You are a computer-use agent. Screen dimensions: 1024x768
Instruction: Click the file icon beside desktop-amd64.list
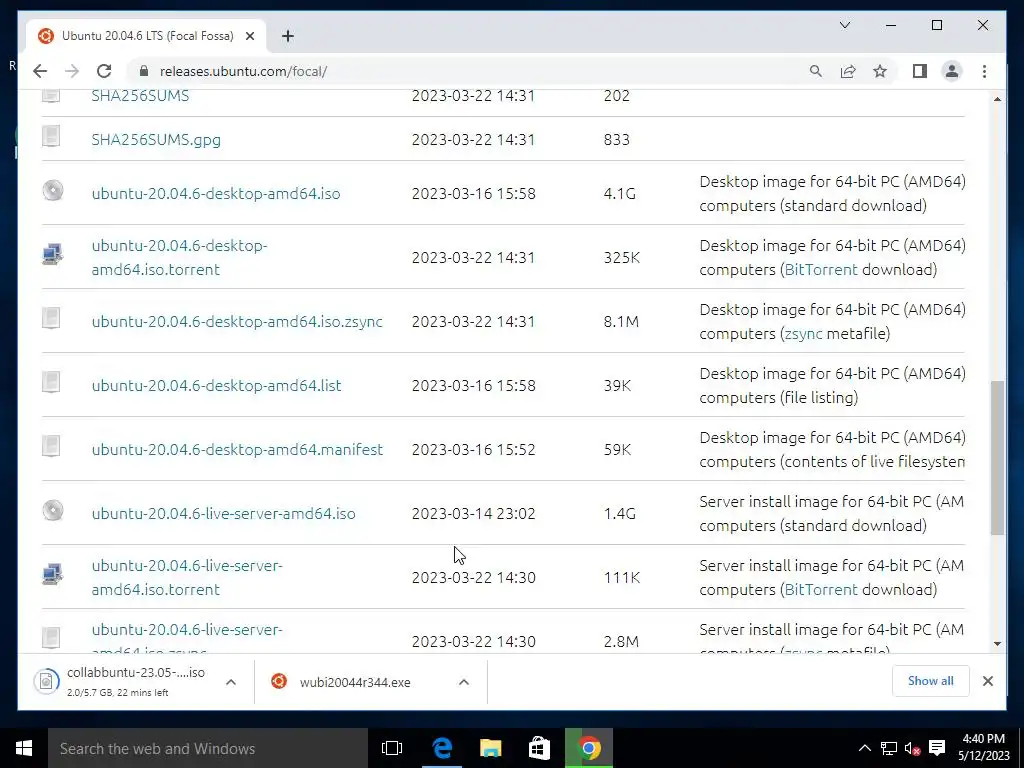(51, 382)
